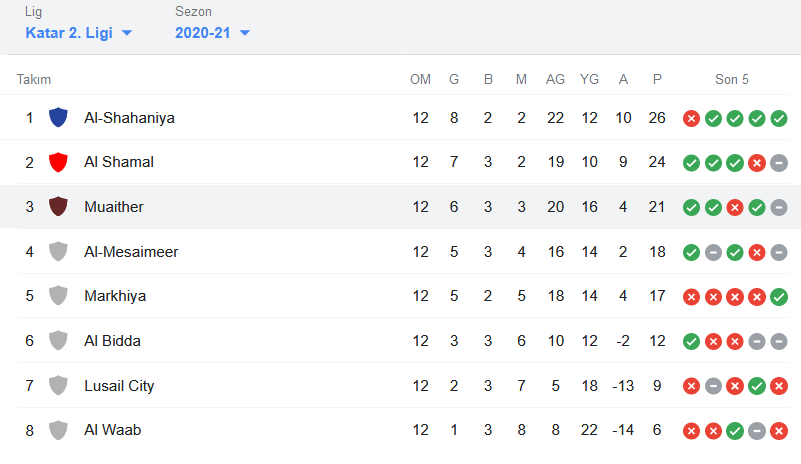Click Al Shamal's red shield crest
801x464 pixels.
(58, 162)
